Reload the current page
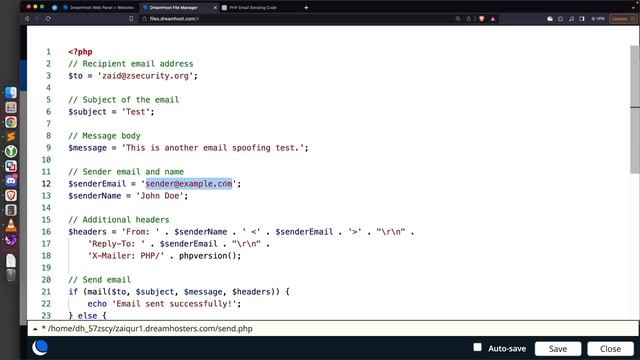 (x=48, y=19)
